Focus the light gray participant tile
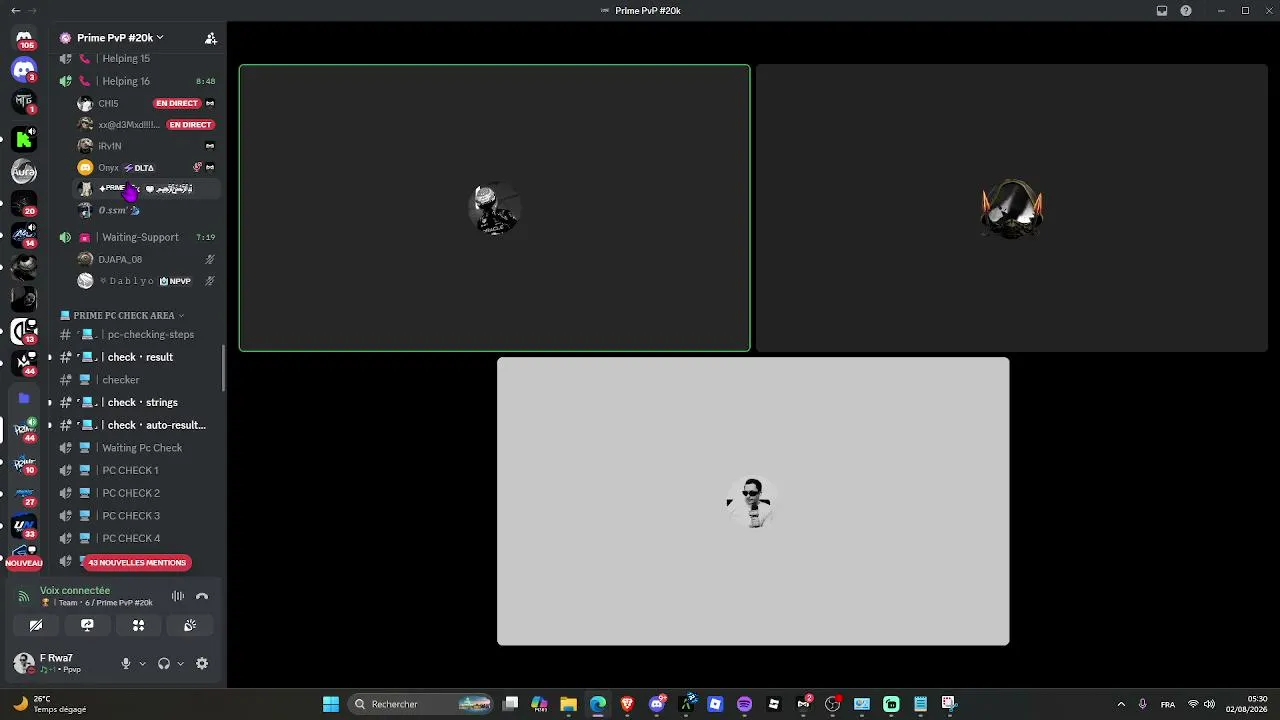Screen dimensions: 1280x720 click(753, 501)
